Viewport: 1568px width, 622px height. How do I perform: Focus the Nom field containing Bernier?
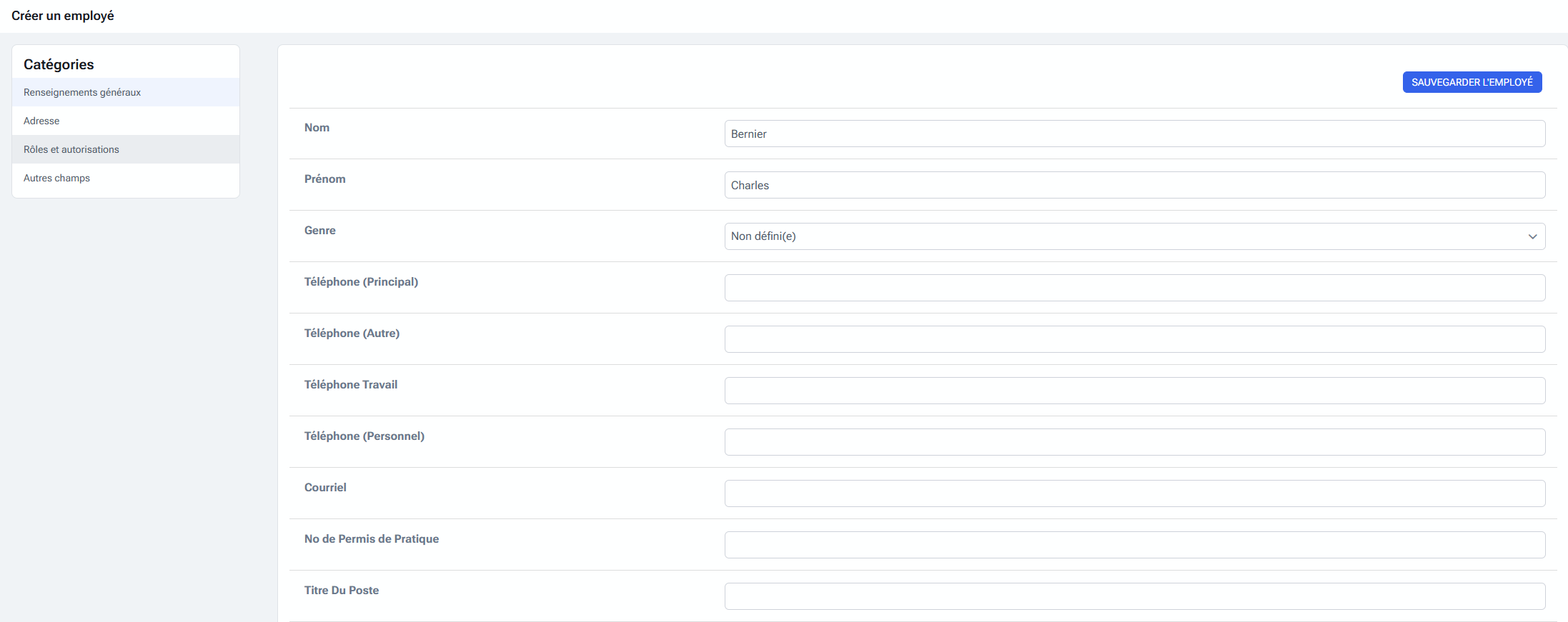pos(1134,134)
